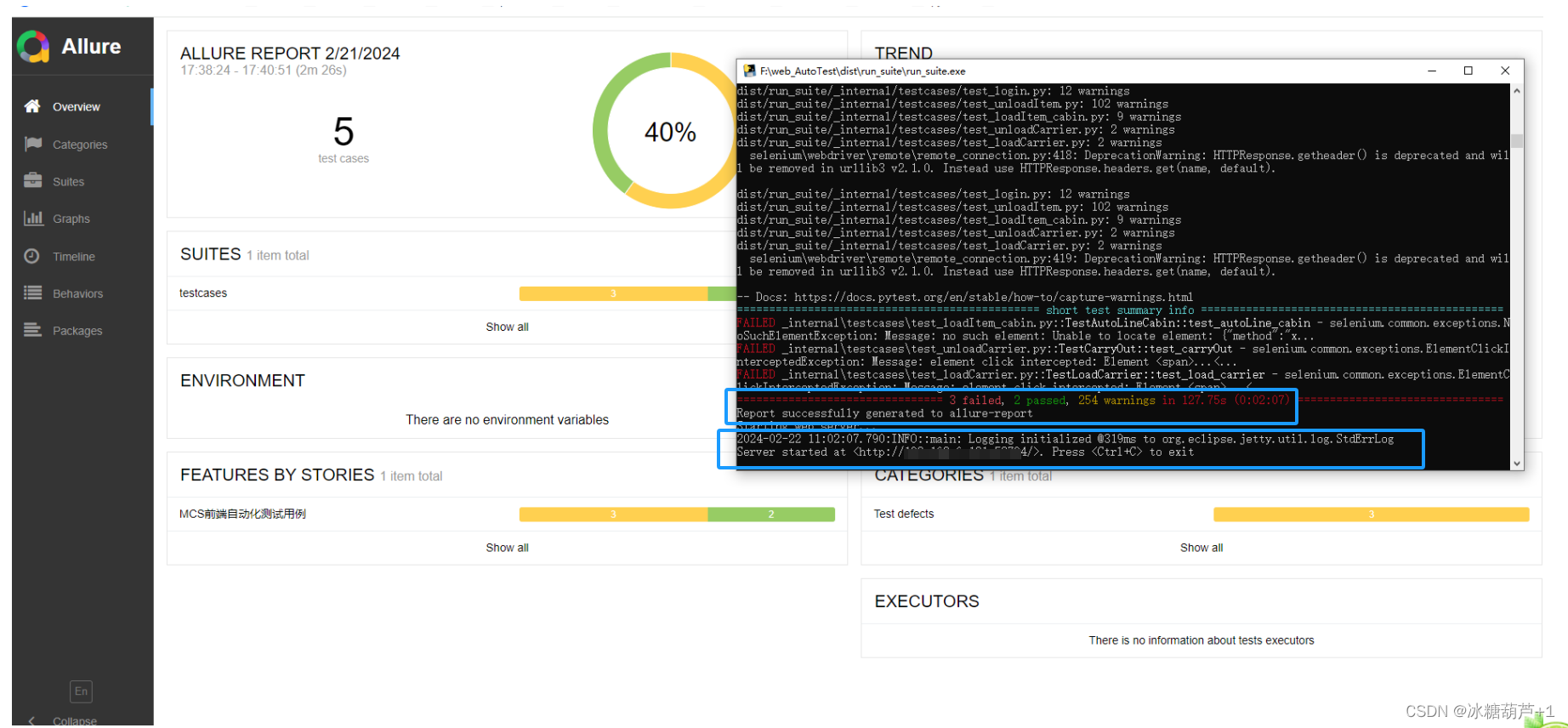Click the console title F:\web_AutoTest path text
The width and height of the screenshot is (1568, 728).
(x=862, y=71)
